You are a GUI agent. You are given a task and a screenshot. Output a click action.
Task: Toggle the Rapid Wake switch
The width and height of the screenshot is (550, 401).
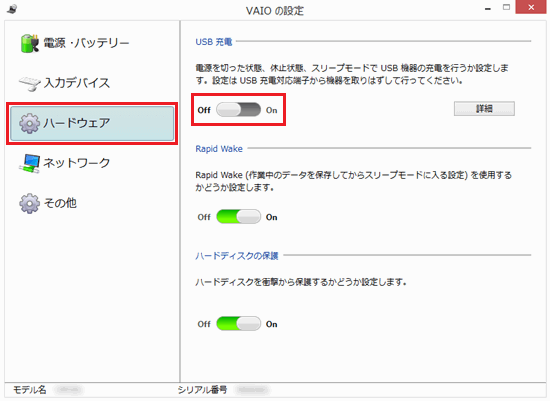[x=238, y=217]
